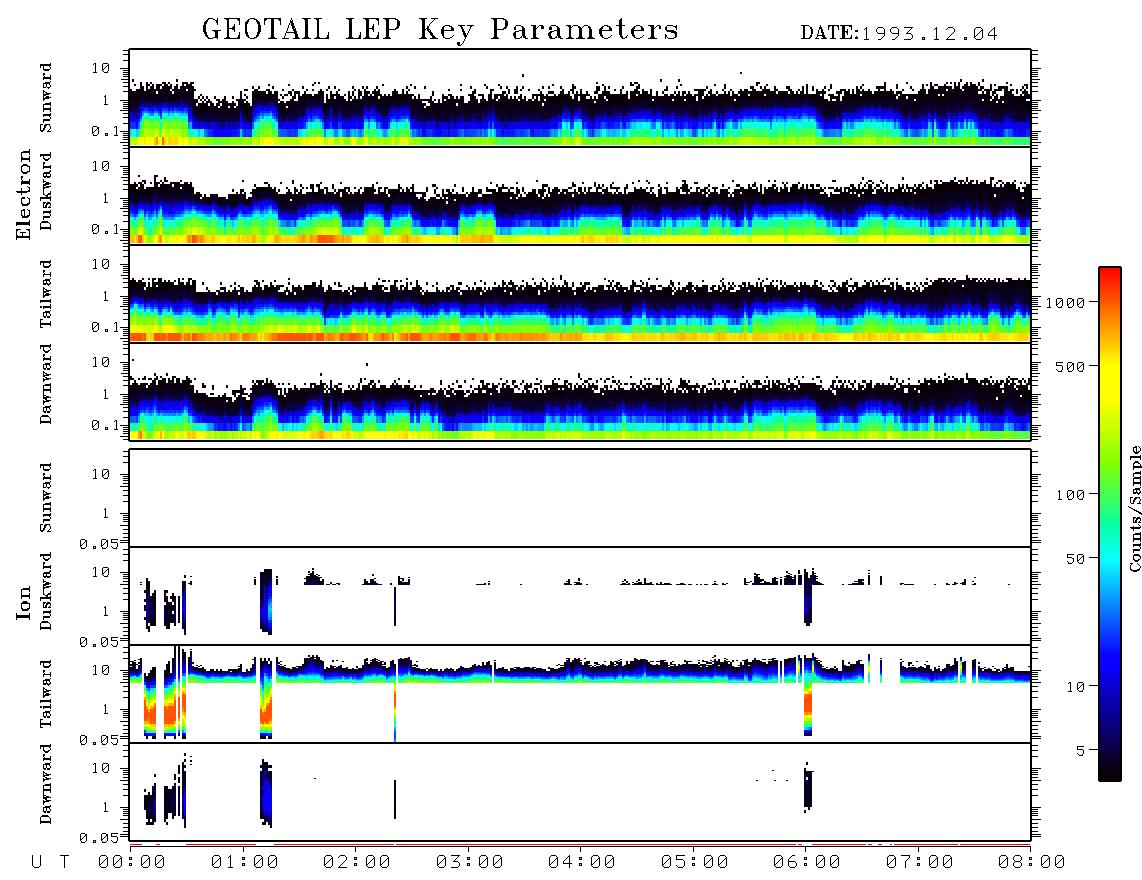Click the Ion "Tailward" panel label
Viewport: 1142px width, 880px height.
(45, 694)
